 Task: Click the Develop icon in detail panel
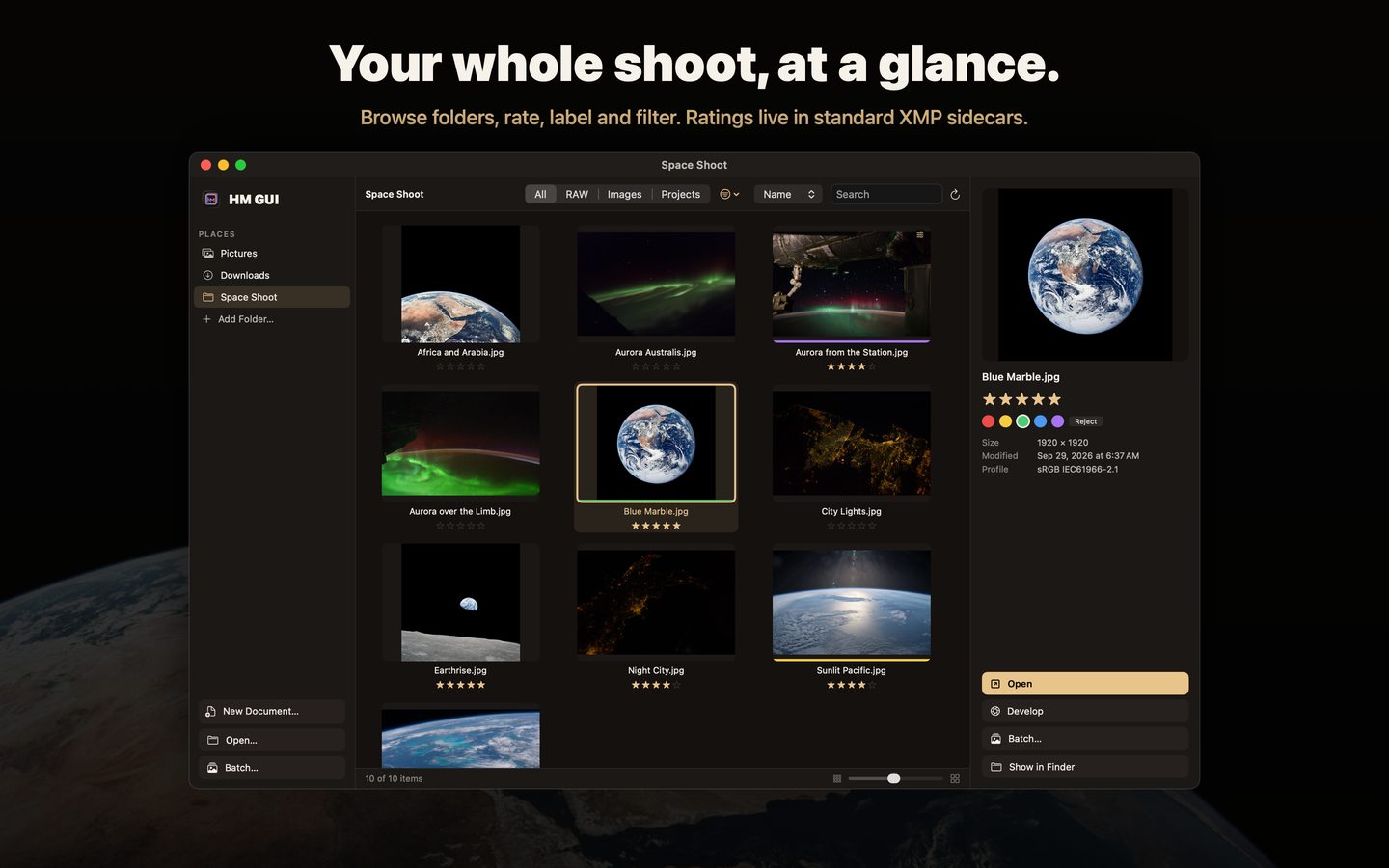tap(995, 711)
